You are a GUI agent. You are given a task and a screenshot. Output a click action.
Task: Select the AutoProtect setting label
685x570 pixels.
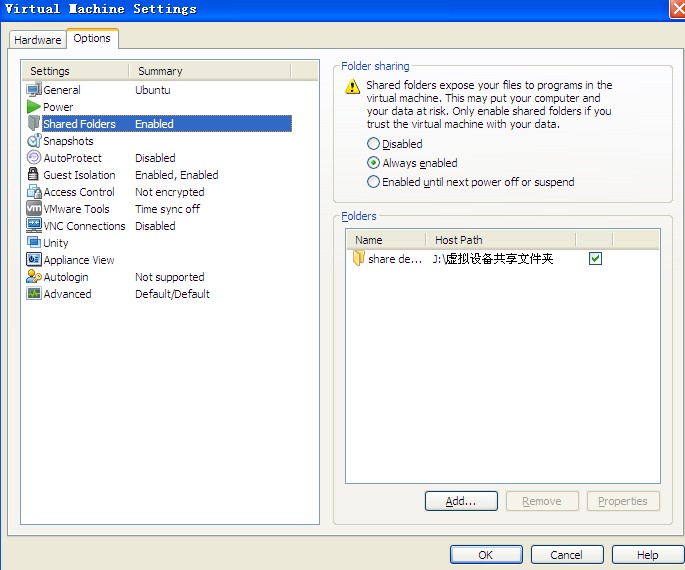coord(73,158)
